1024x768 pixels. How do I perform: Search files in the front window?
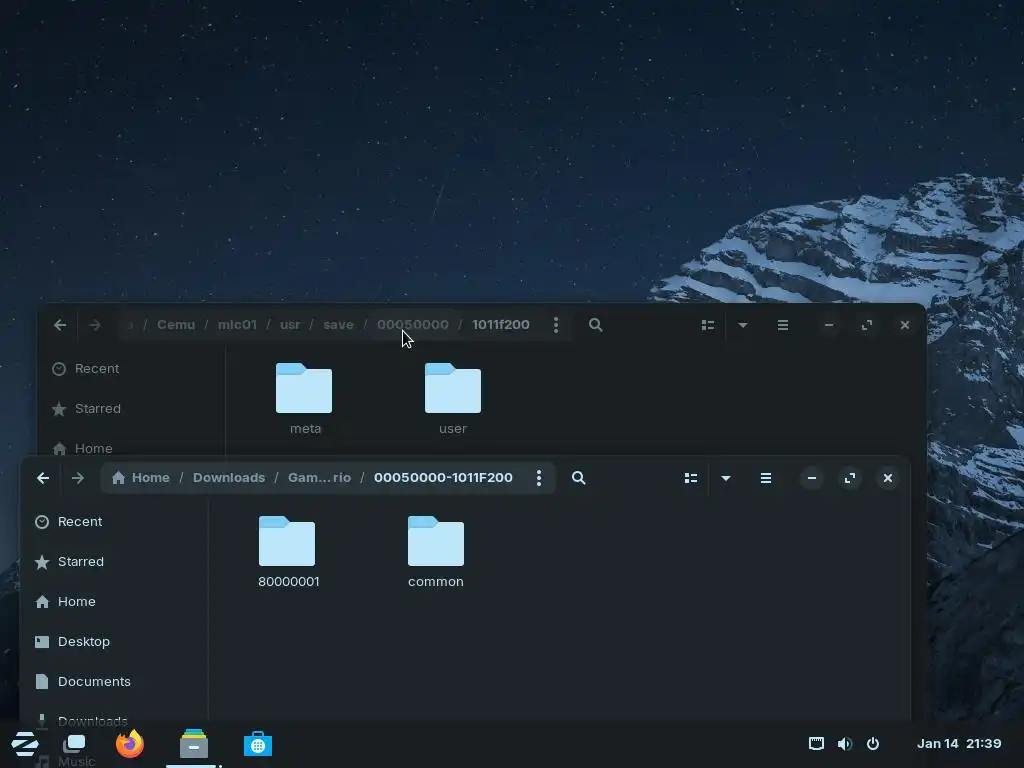tap(579, 478)
